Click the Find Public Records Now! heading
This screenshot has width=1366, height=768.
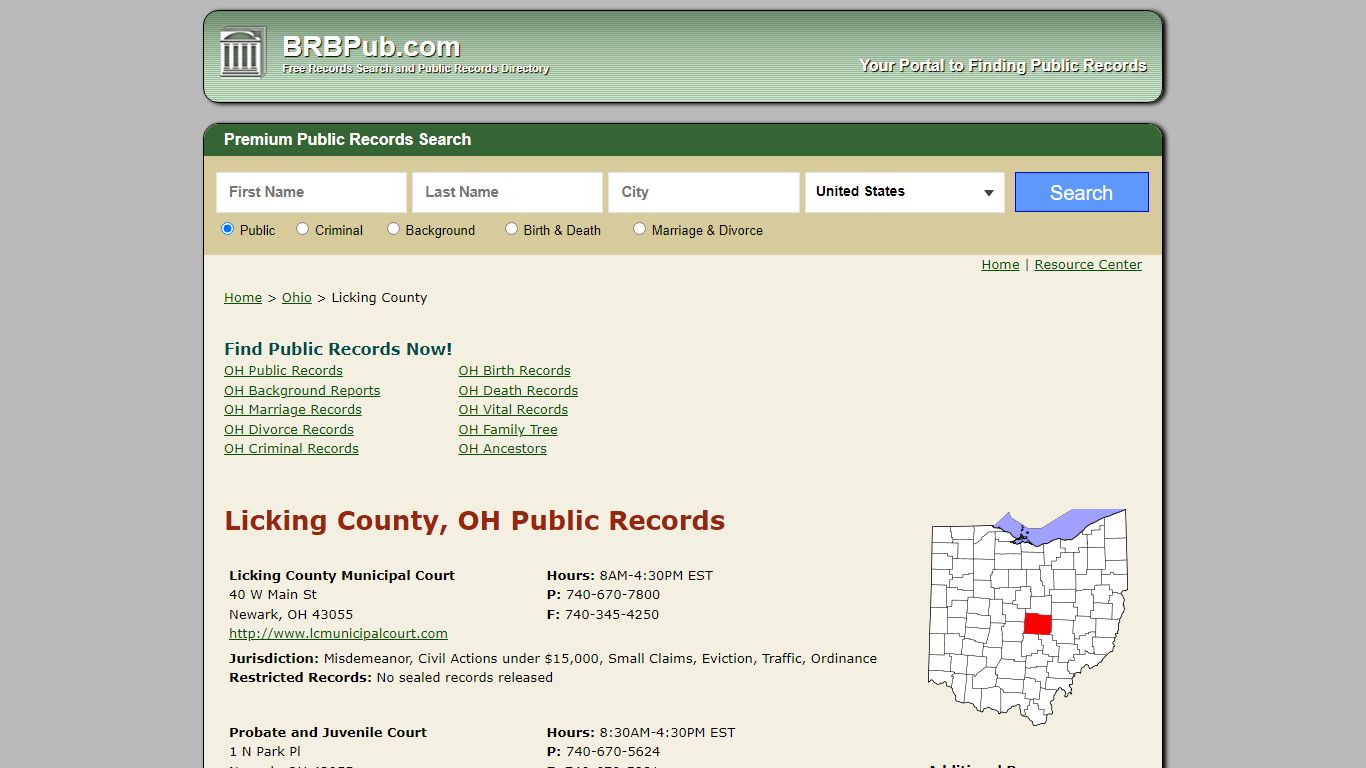point(338,349)
